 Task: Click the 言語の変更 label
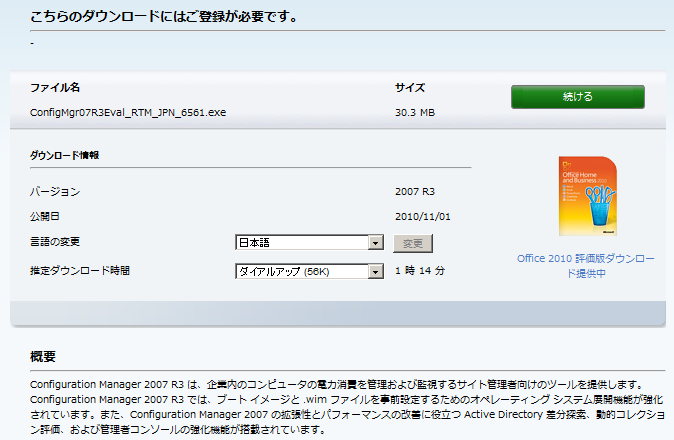[55, 243]
